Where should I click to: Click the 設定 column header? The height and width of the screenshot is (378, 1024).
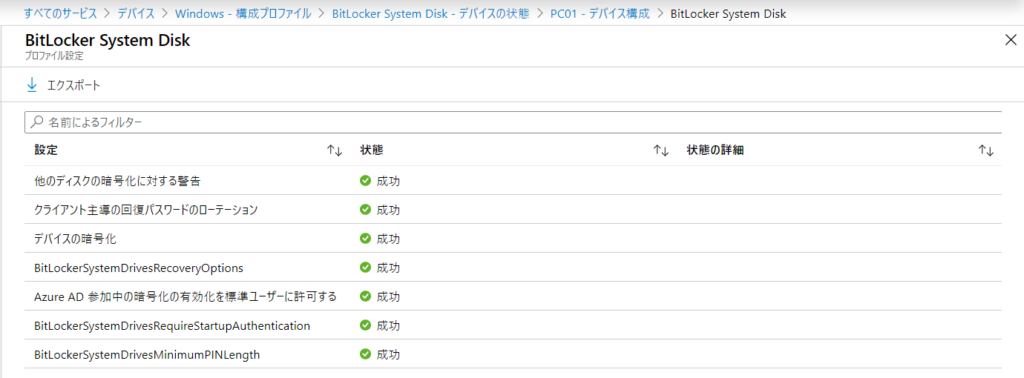(46, 151)
